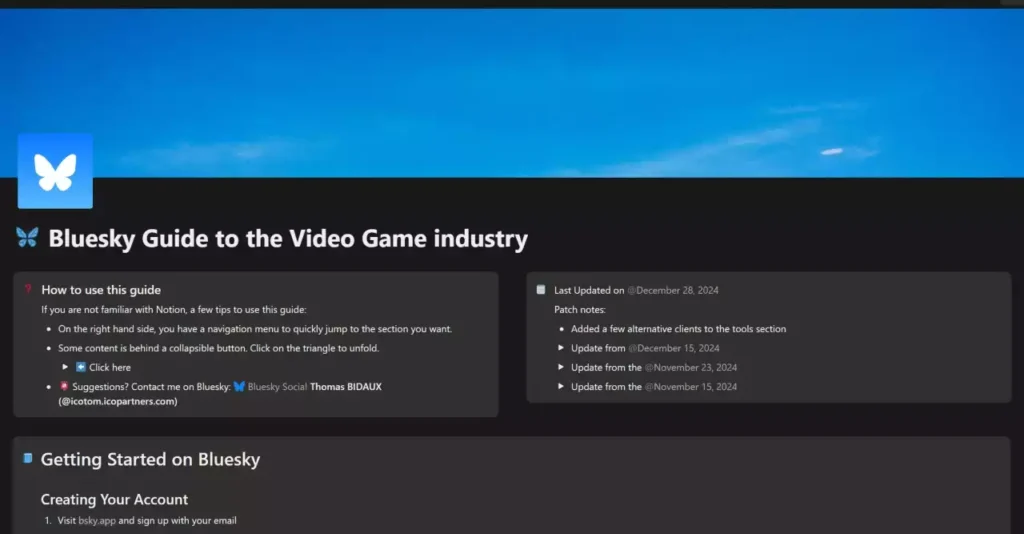Click the How to use this guide heading
Image resolution: width=1024 pixels, height=534 pixels.
(101, 290)
